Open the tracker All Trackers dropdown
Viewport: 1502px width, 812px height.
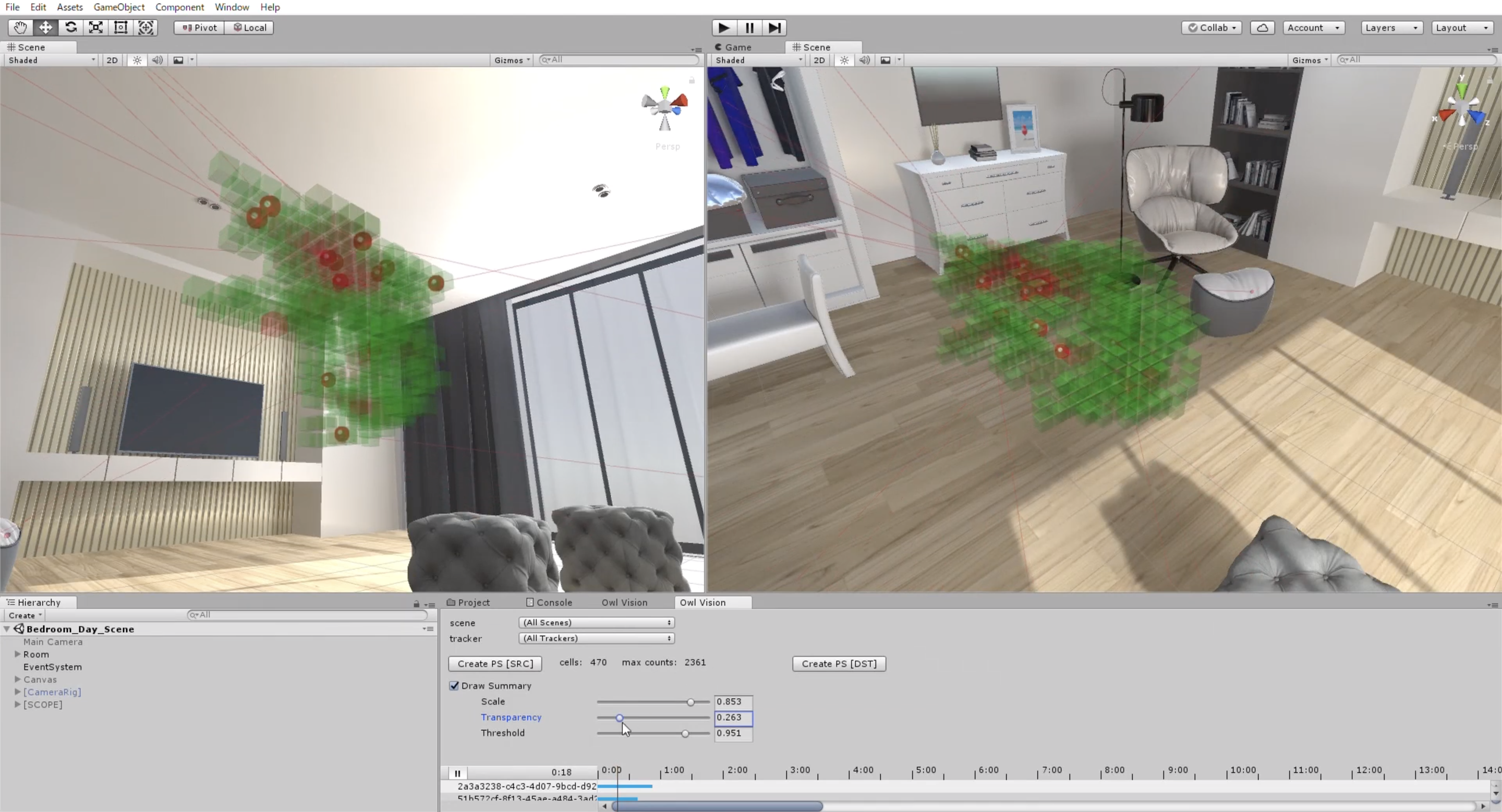[x=596, y=638]
